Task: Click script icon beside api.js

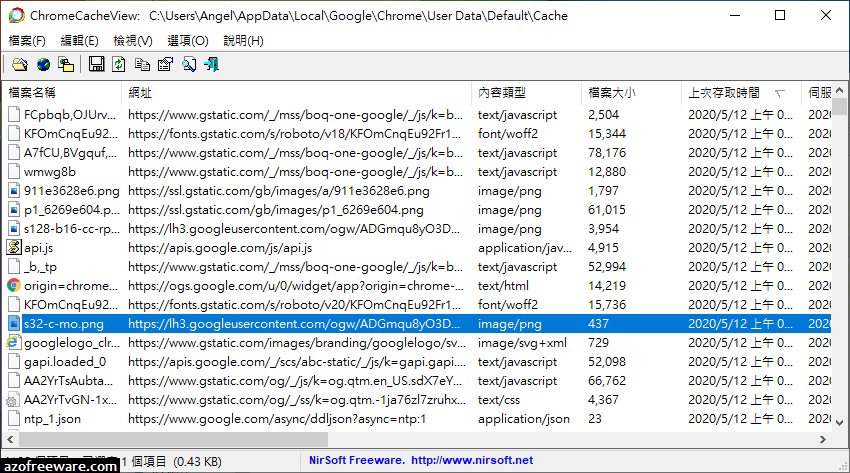Action: (14, 248)
